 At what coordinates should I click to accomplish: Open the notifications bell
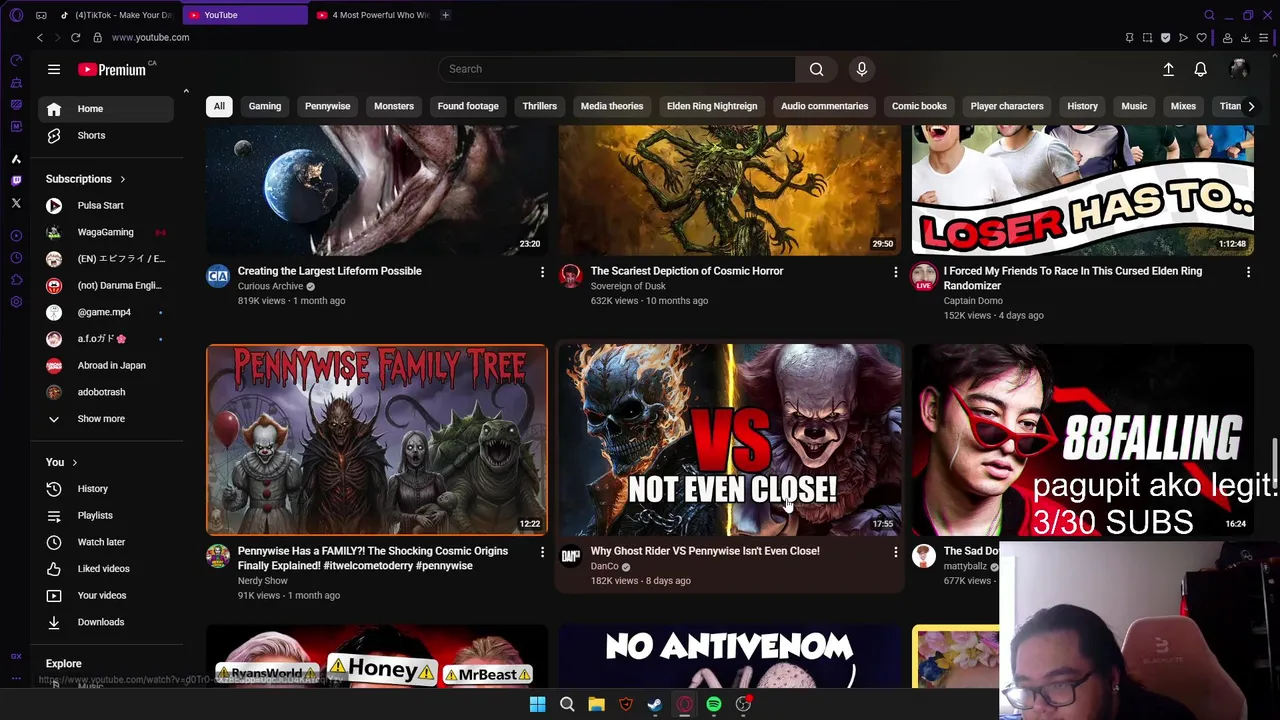[1200, 69]
